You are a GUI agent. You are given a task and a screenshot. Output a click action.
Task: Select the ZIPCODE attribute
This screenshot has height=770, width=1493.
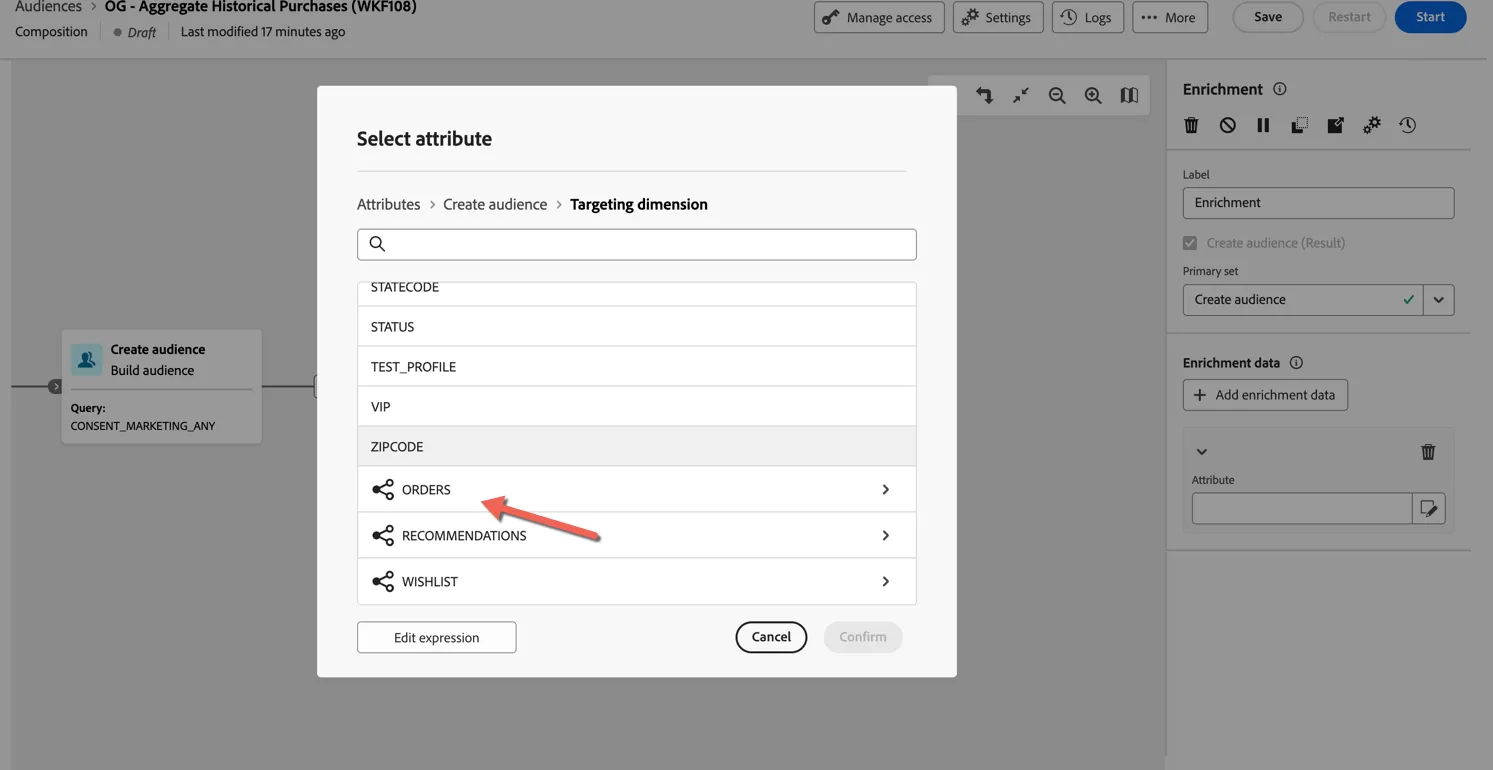[637, 446]
